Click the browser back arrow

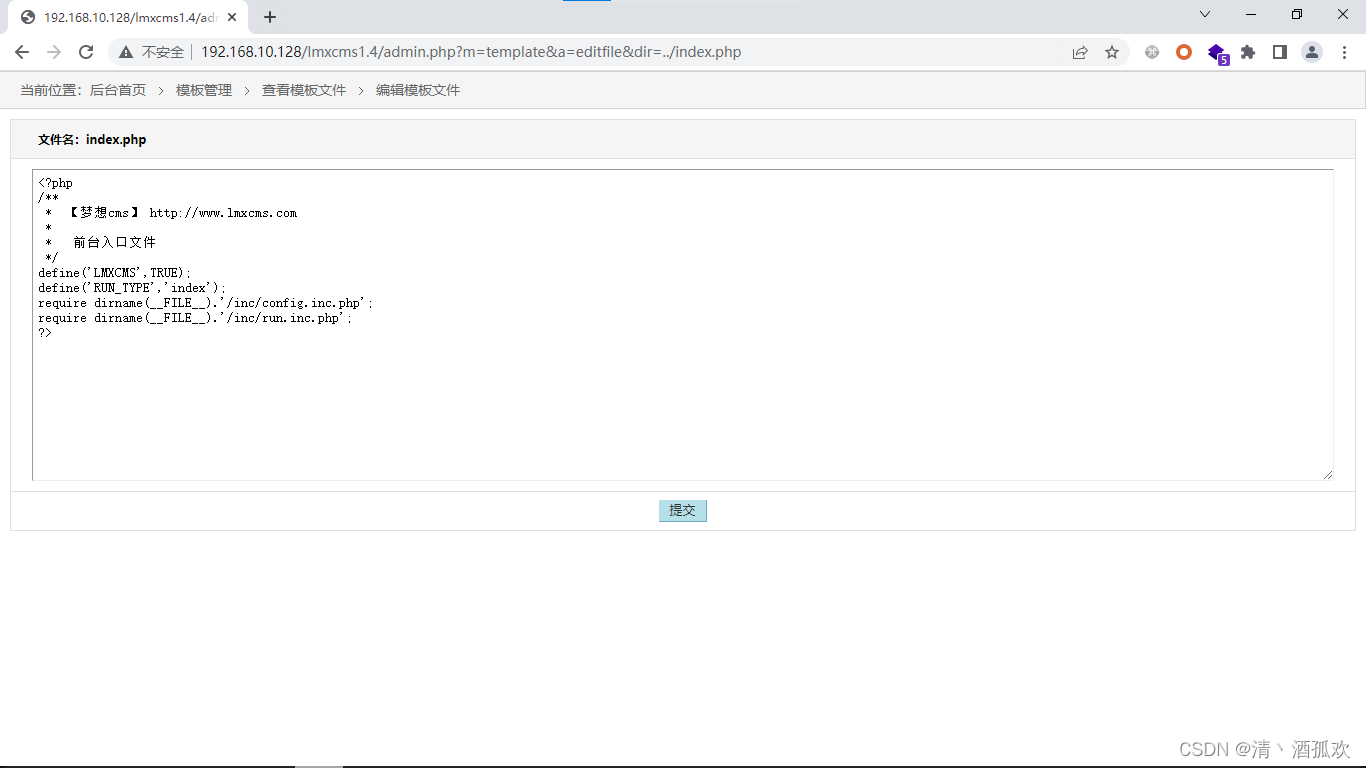click(22, 52)
